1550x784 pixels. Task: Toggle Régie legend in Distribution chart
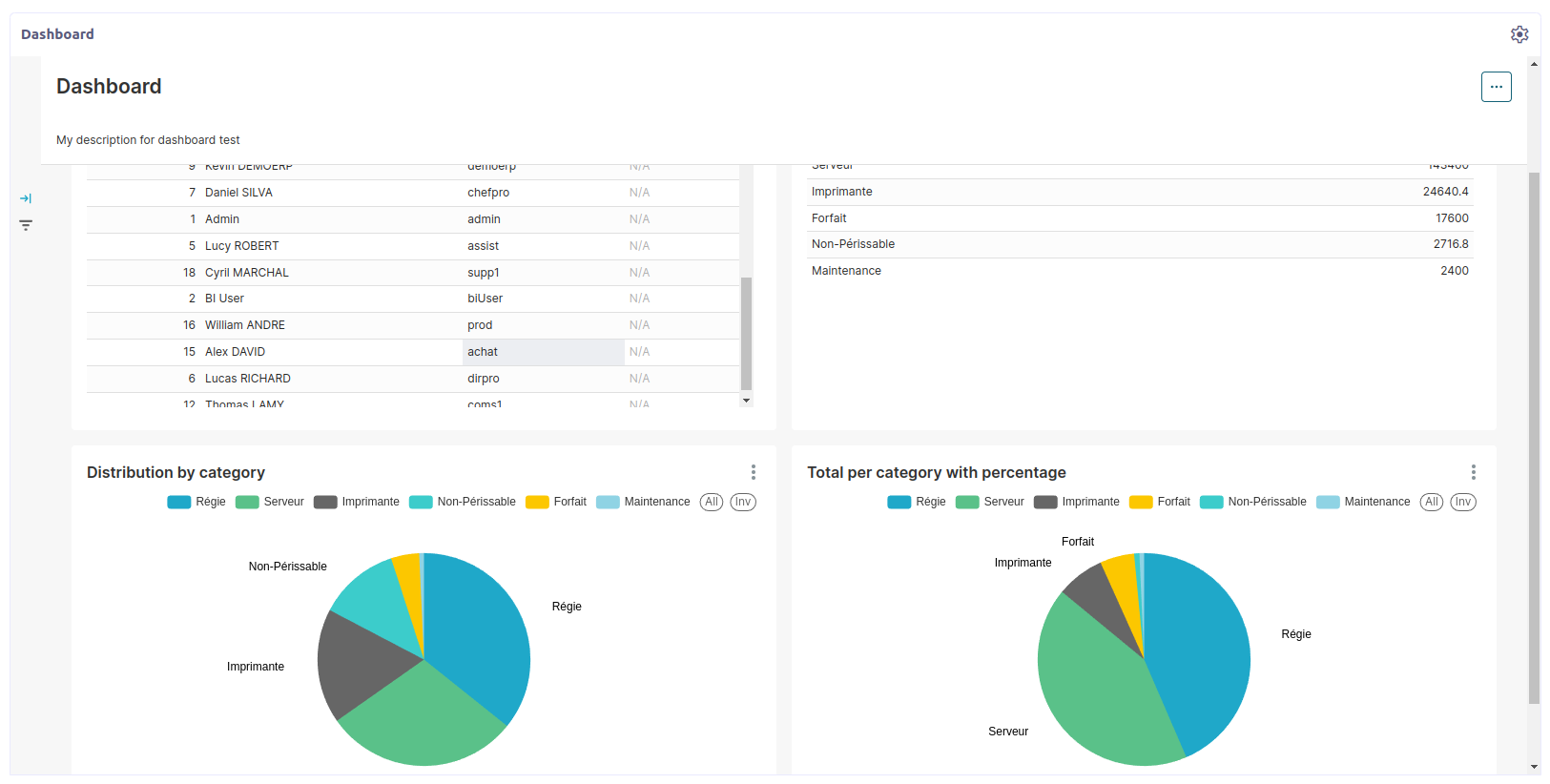(x=197, y=502)
